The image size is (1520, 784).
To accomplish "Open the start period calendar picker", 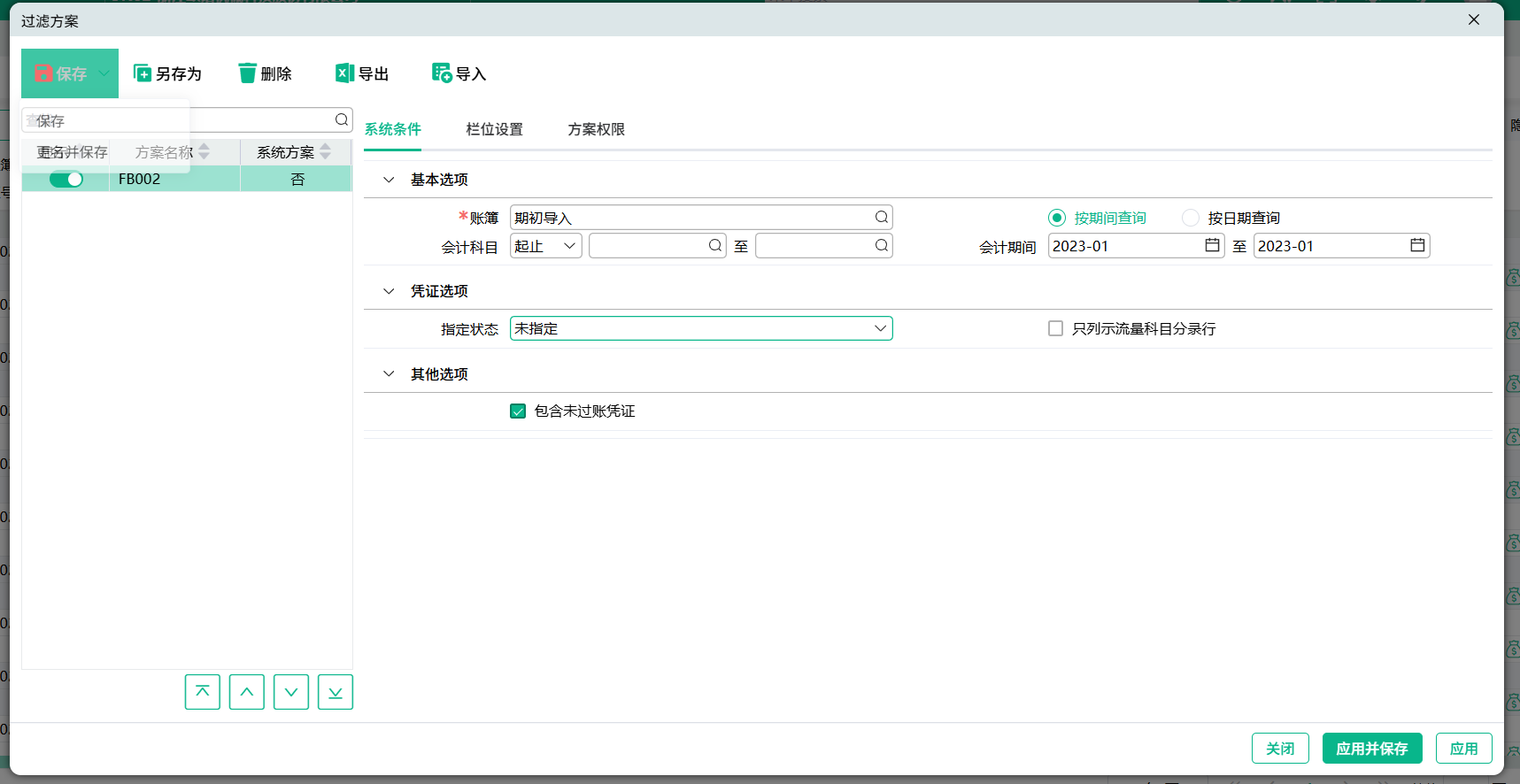I will [1212, 246].
